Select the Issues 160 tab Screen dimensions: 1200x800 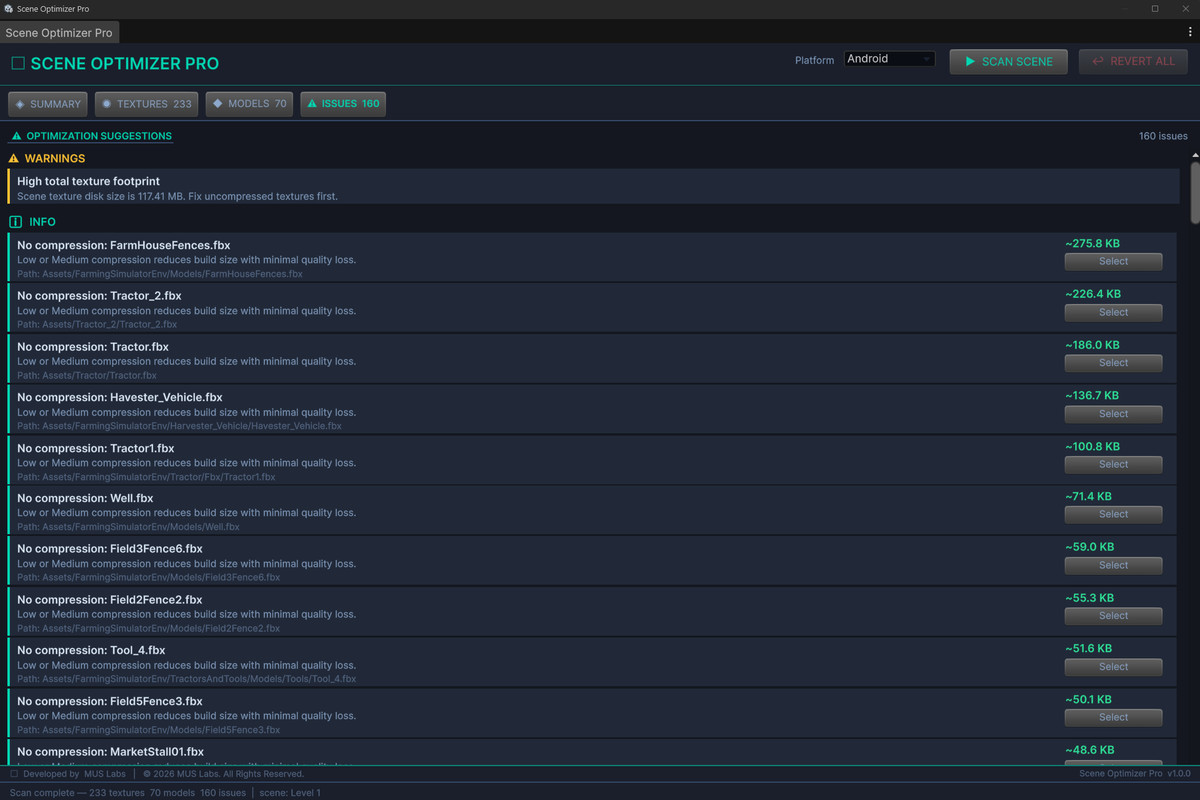343,104
